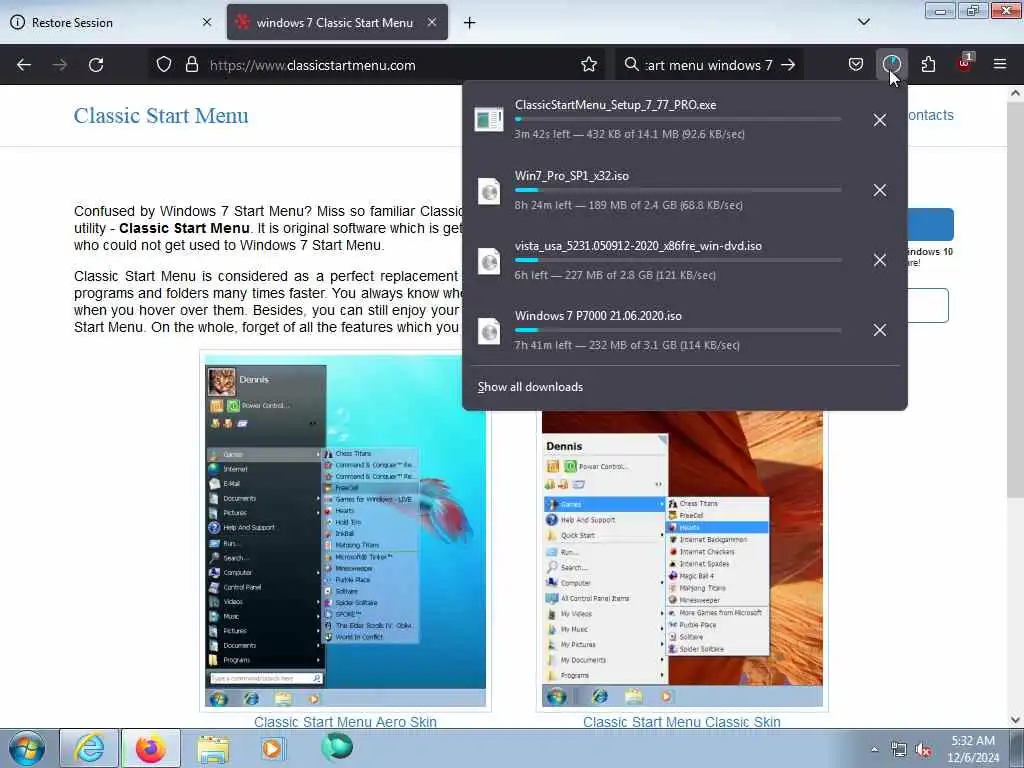Viewport: 1024px width, 768px height.
Task: Select Win7_Pro_SP1_x32.iso file name
Action: (571, 176)
